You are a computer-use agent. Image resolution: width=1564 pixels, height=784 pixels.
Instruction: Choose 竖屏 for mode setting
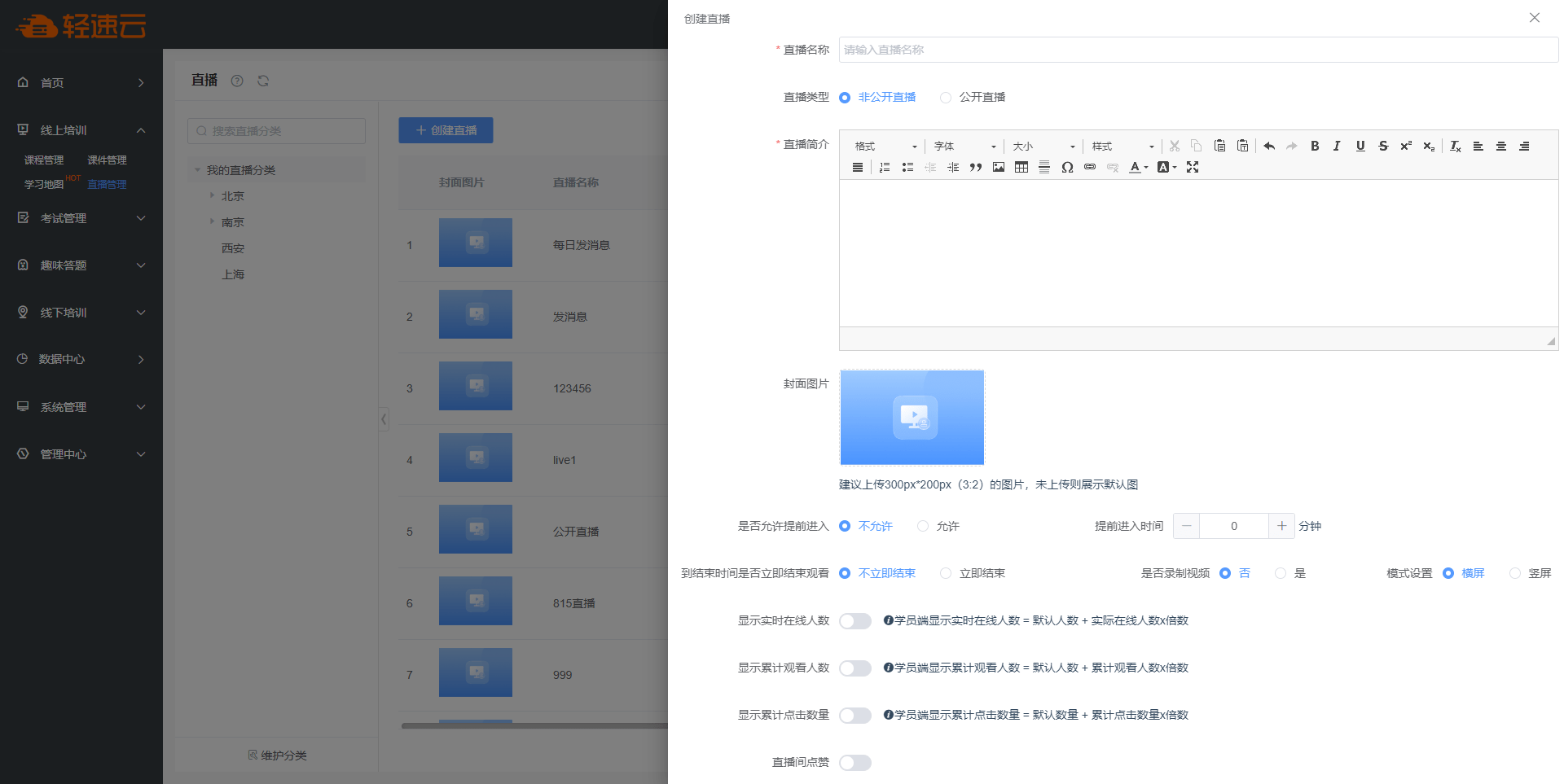click(1515, 574)
